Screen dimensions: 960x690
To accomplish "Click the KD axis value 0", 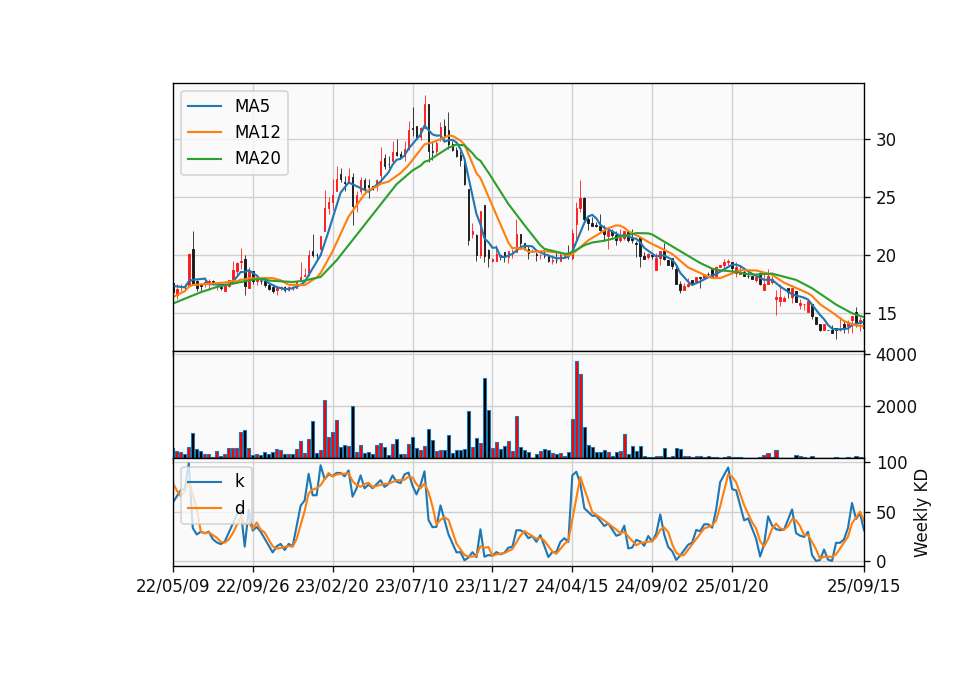I will [x=881, y=561].
